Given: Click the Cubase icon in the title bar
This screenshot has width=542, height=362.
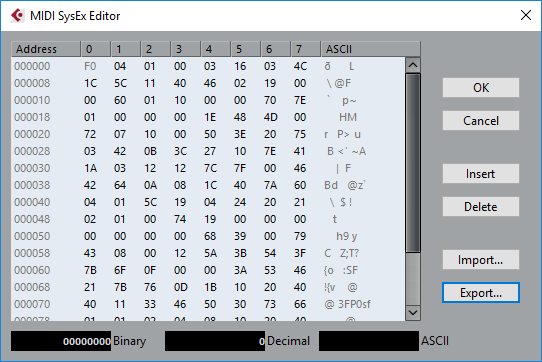Looking at the screenshot, I should [x=17, y=16].
